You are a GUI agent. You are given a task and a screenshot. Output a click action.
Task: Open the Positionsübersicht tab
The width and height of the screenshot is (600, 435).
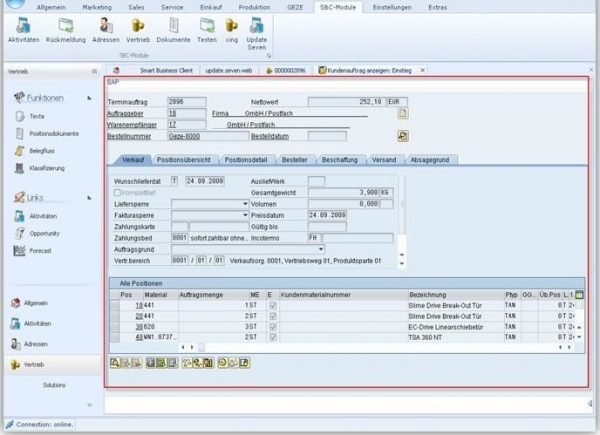tap(184, 160)
